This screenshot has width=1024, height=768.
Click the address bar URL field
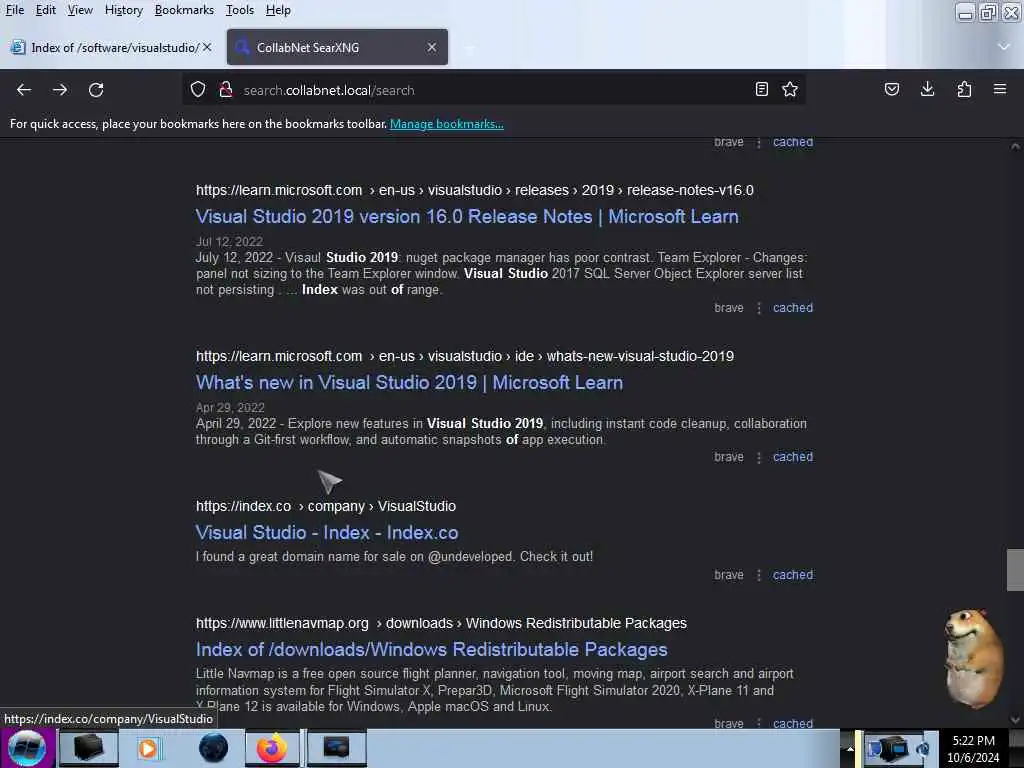click(x=493, y=90)
